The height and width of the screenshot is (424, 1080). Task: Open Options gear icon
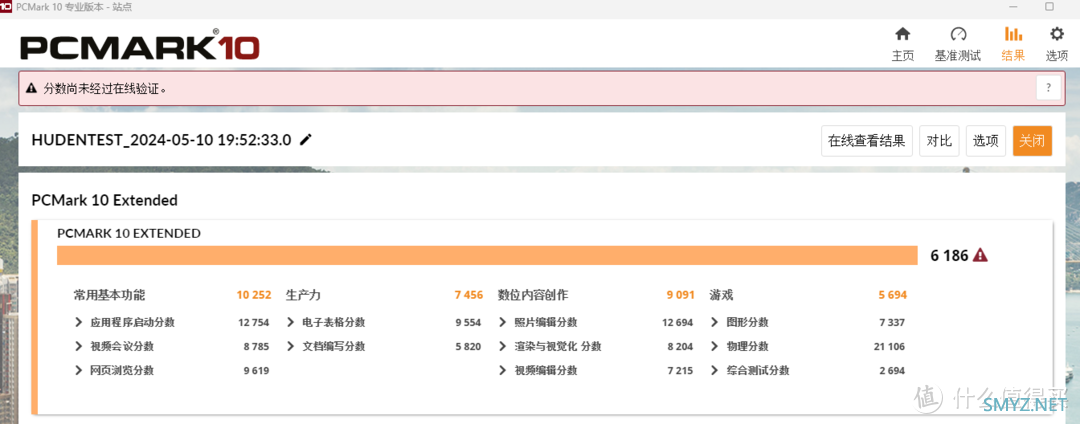tap(1056, 35)
